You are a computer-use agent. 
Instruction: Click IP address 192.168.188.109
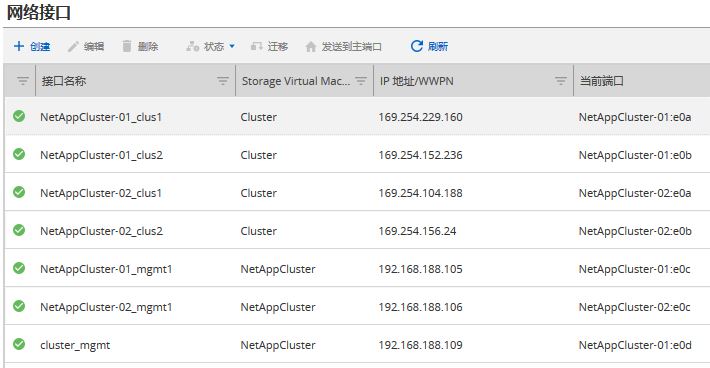click(421, 345)
